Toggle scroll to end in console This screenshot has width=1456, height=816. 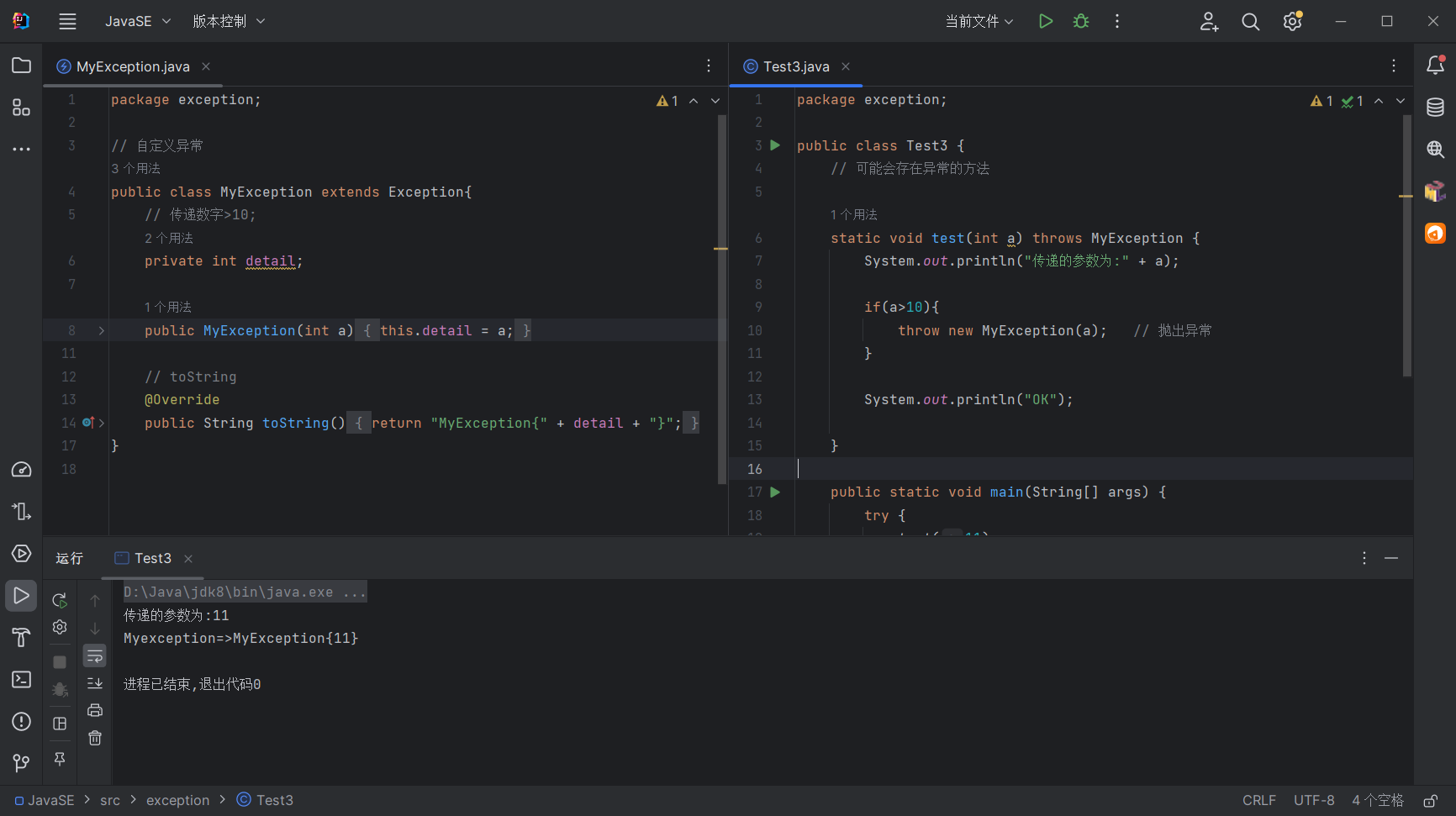click(95, 683)
